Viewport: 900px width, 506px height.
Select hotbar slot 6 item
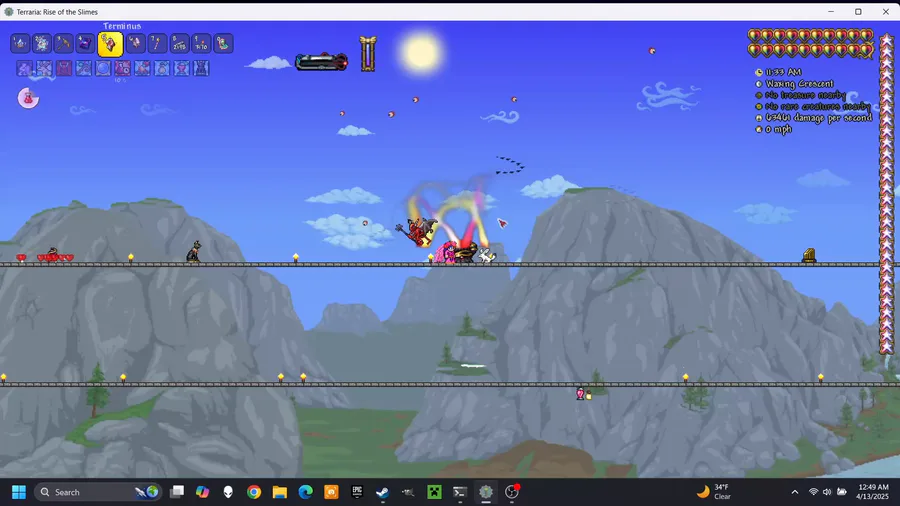pyautogui.click(x=135, y=44)
